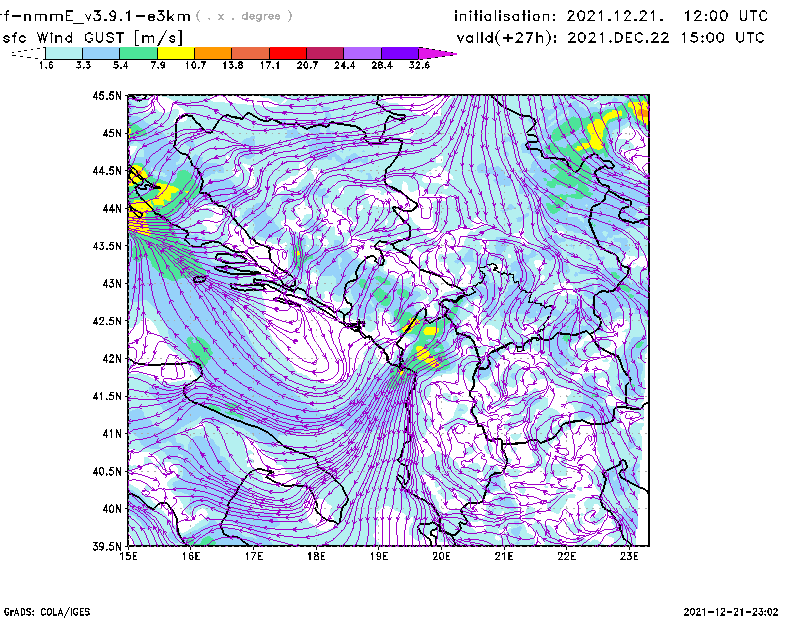Click the green legend swatch after 5.4
The image size is (800, 618).
click(138, 53)
